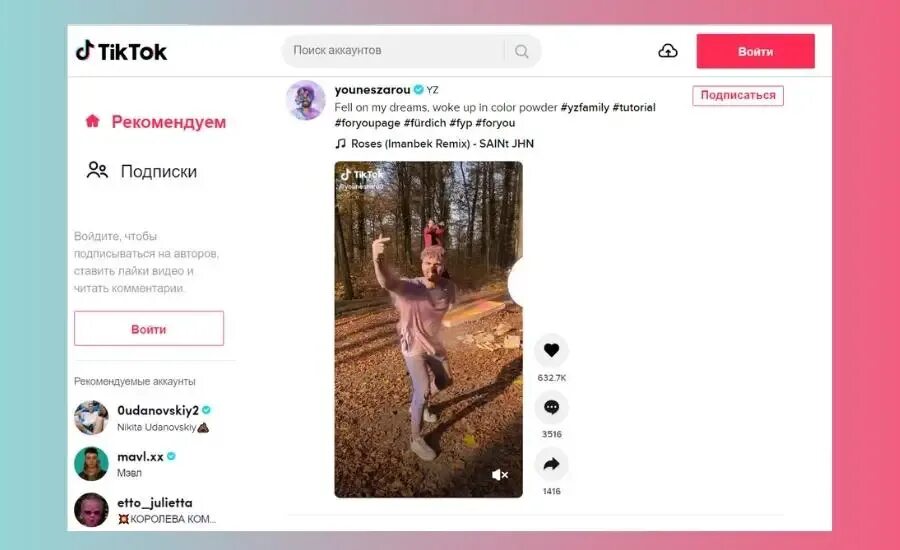Select the Рекомендуем tab
900x550 pixels.
pyautogui.click(x=156, y=122)
